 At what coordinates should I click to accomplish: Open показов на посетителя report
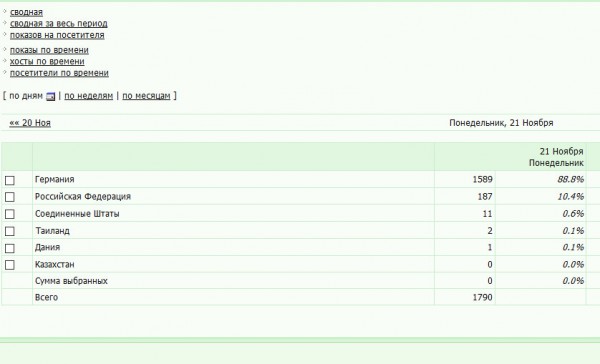pyautogui.click(x=57, y=35)
